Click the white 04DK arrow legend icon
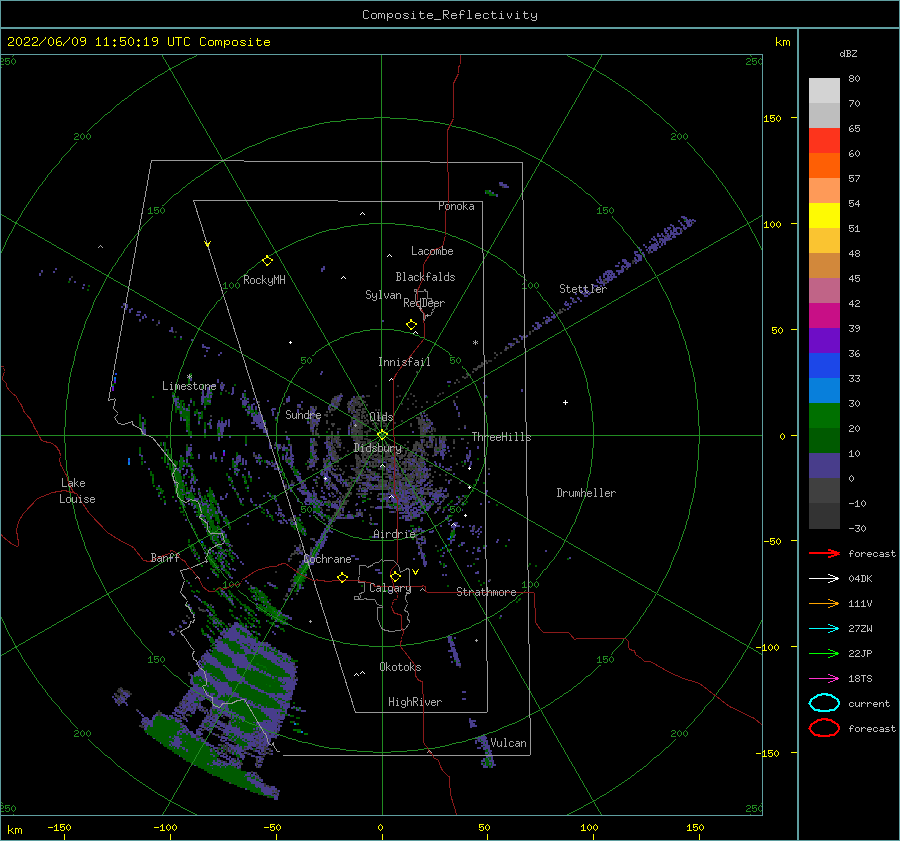Viewport: 900px width, 841px height. click(824, 579)
